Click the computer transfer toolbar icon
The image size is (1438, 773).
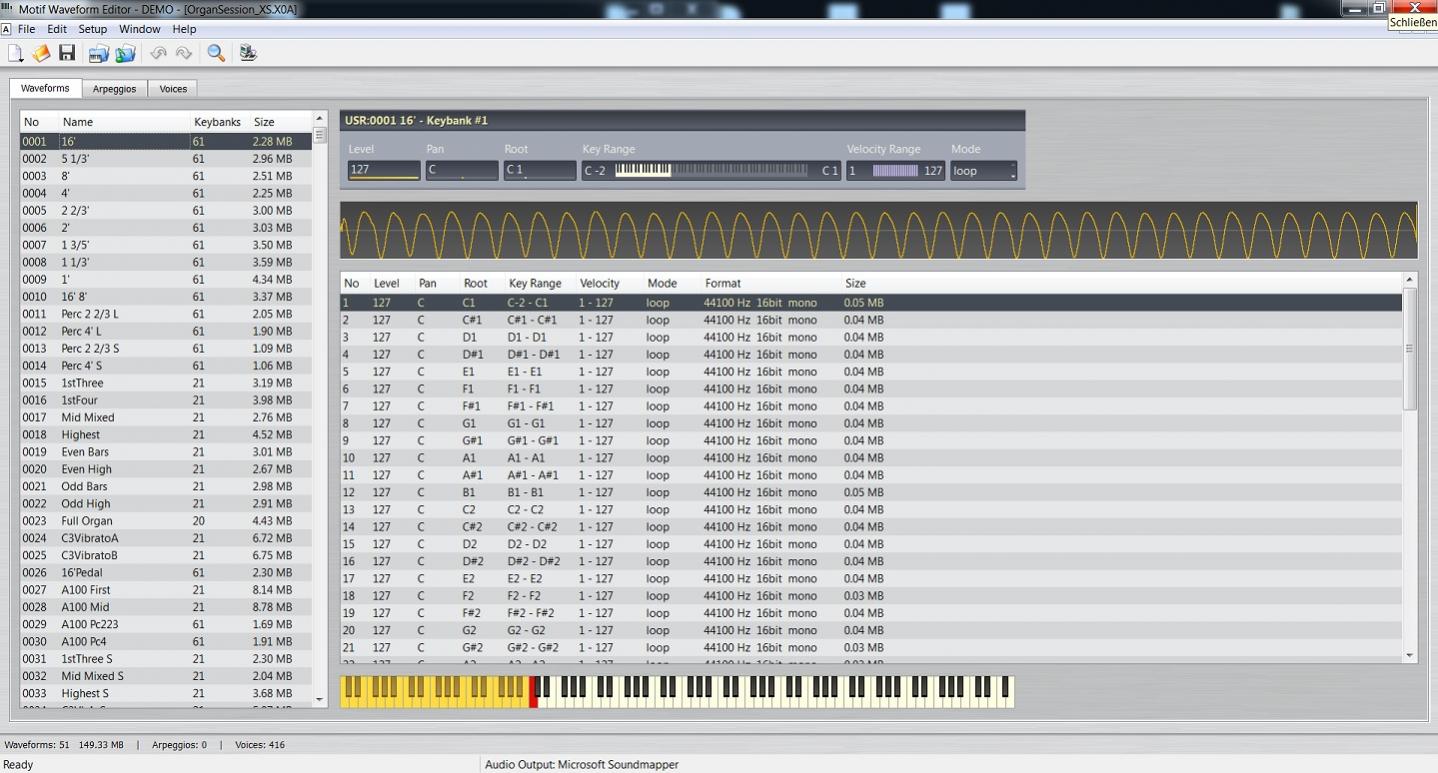[x=248, y=53]
